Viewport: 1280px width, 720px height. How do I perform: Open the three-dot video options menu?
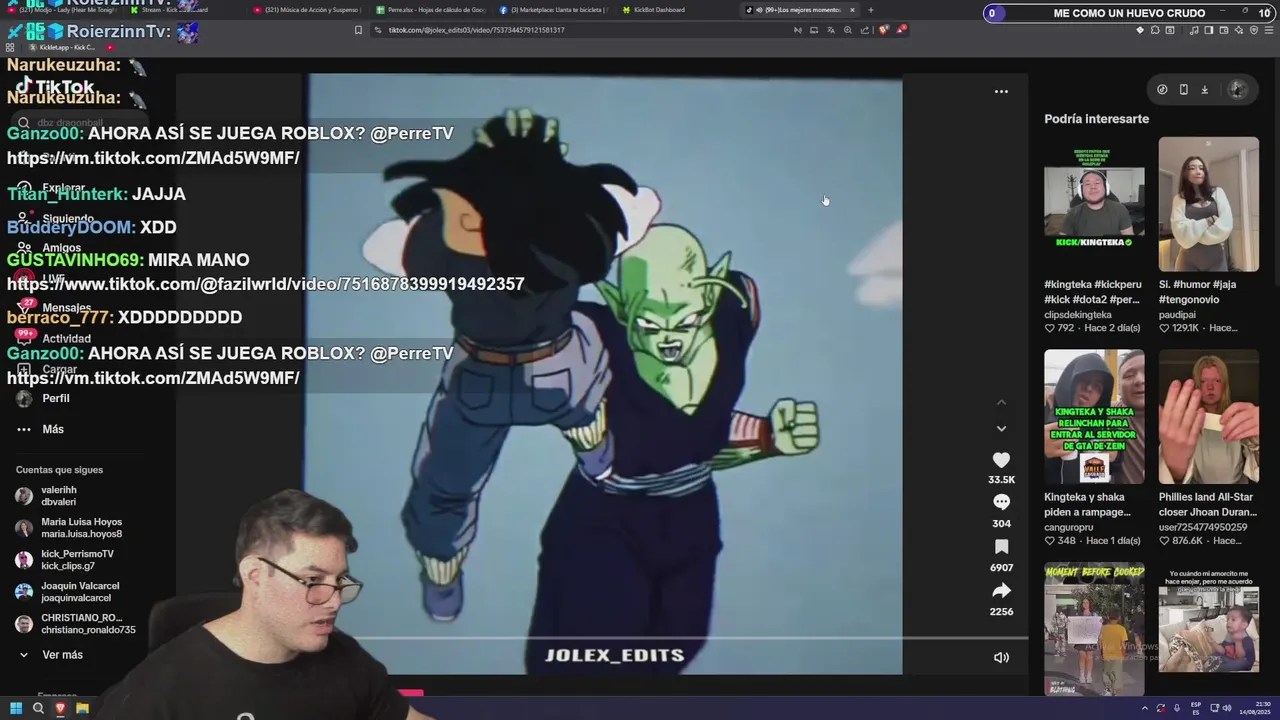[1001, 91]
